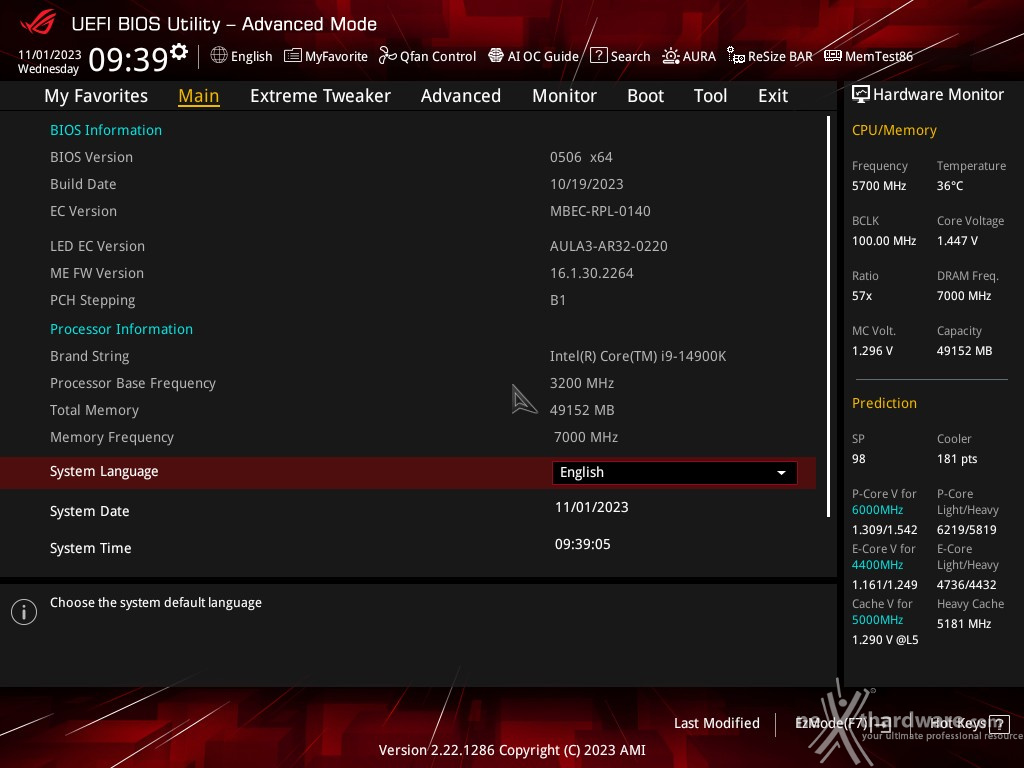Viewport: 1024px width, 768px height.
Task: Click the English language label in toolbar
Action: (251, 56)
